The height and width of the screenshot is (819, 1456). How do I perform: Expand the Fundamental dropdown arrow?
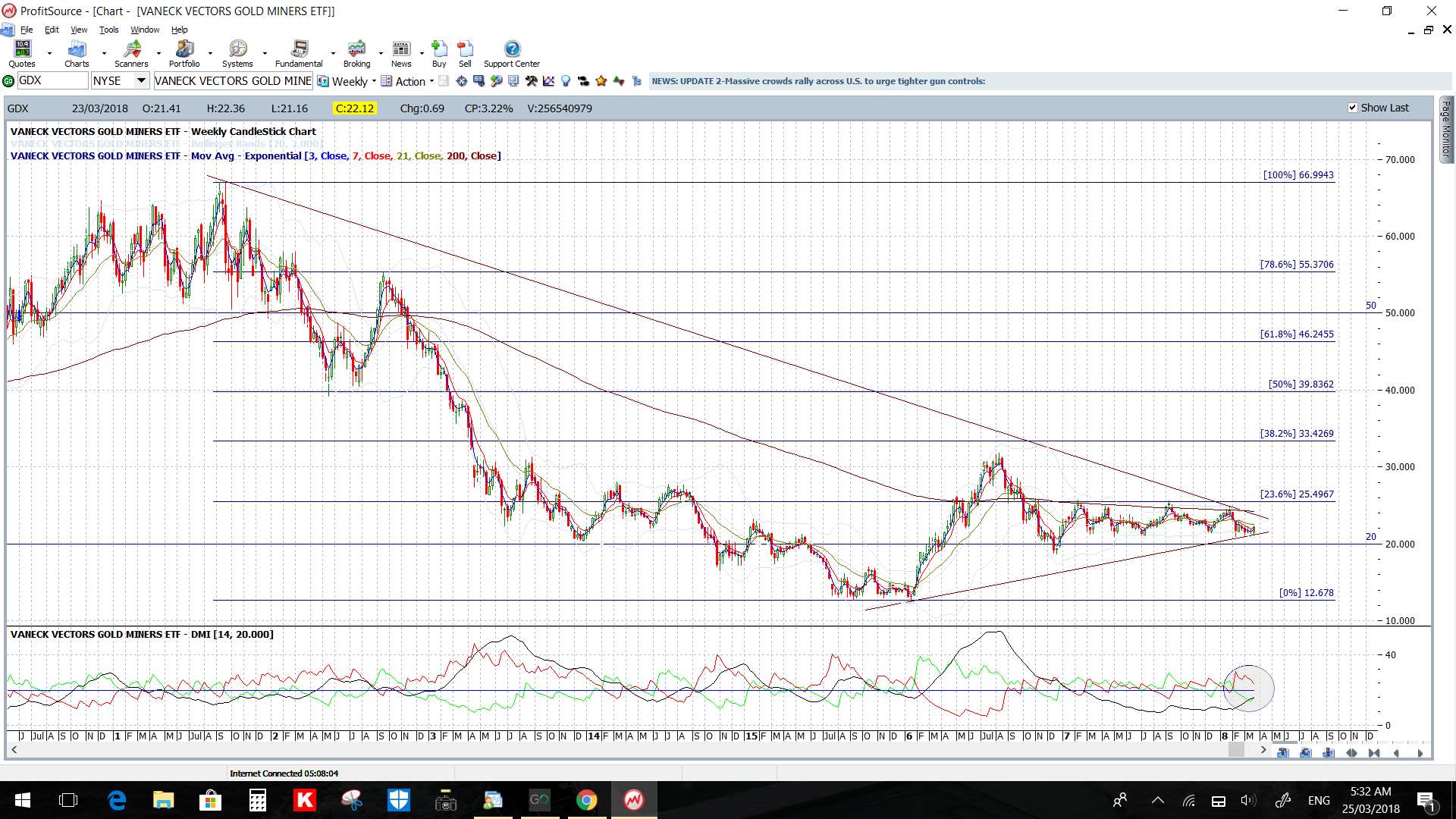pos(333,54)
